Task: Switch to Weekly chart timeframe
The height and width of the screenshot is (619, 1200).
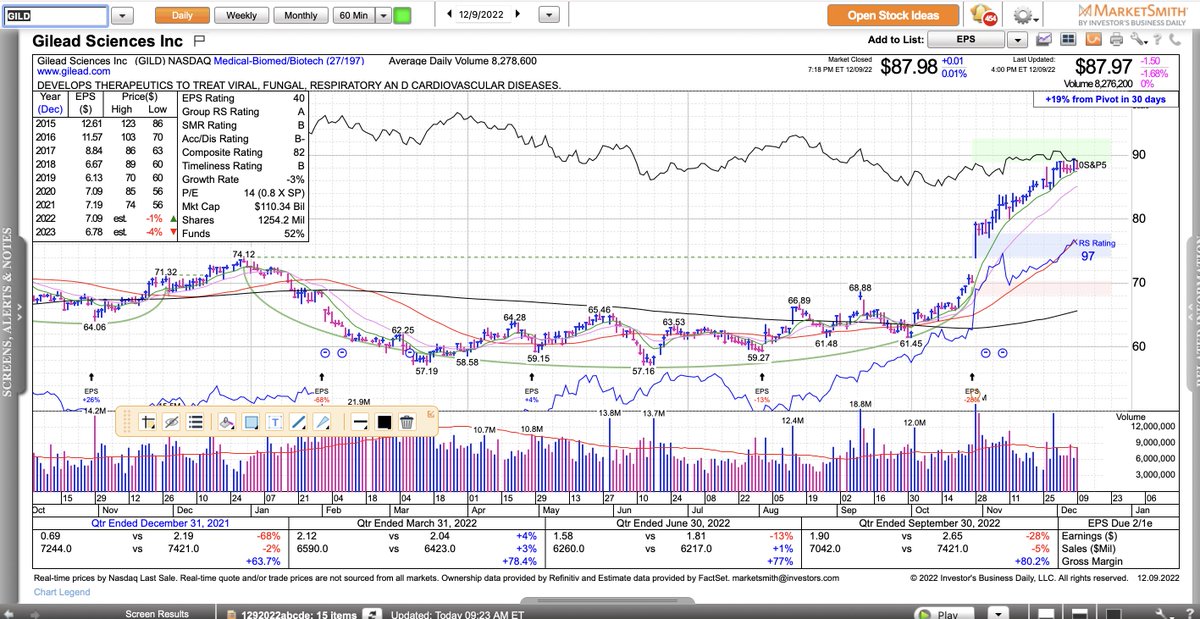Action: point(241,16)
